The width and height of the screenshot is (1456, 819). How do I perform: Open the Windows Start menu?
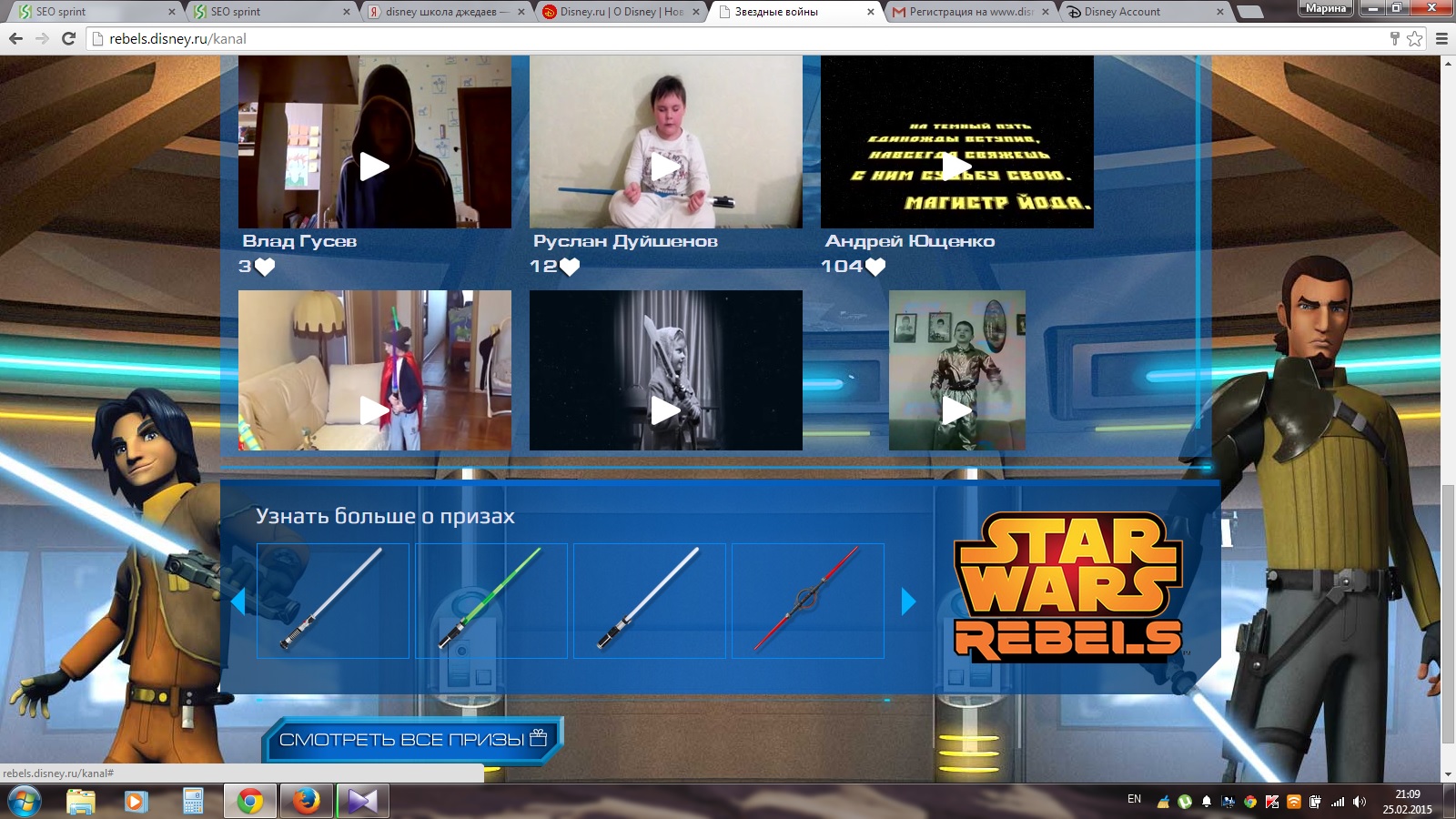click(25, 801)
